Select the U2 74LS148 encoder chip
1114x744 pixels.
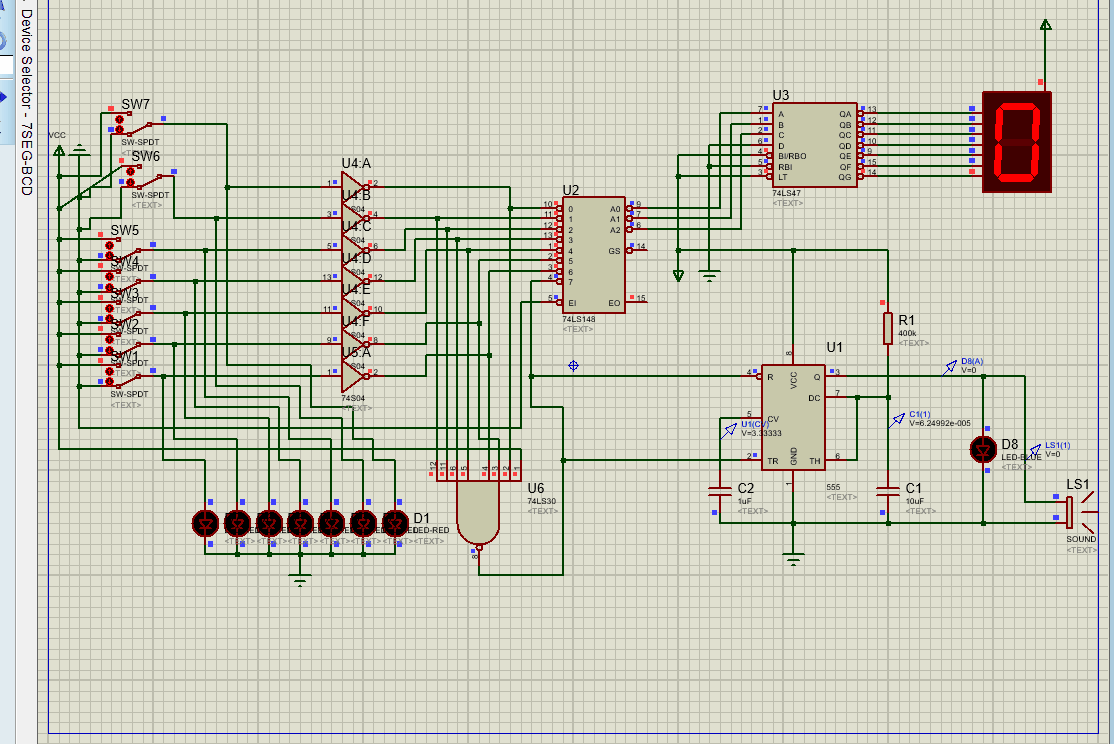click(594, 255)
